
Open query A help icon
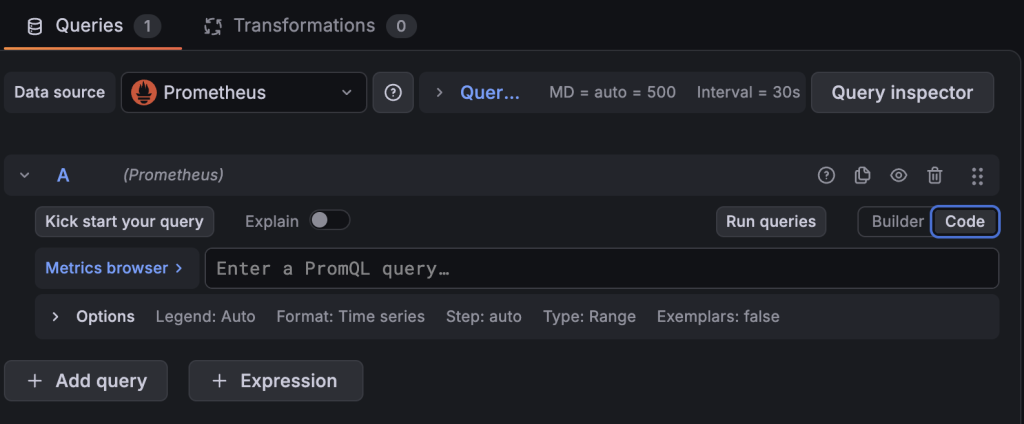tap(826, 175)
